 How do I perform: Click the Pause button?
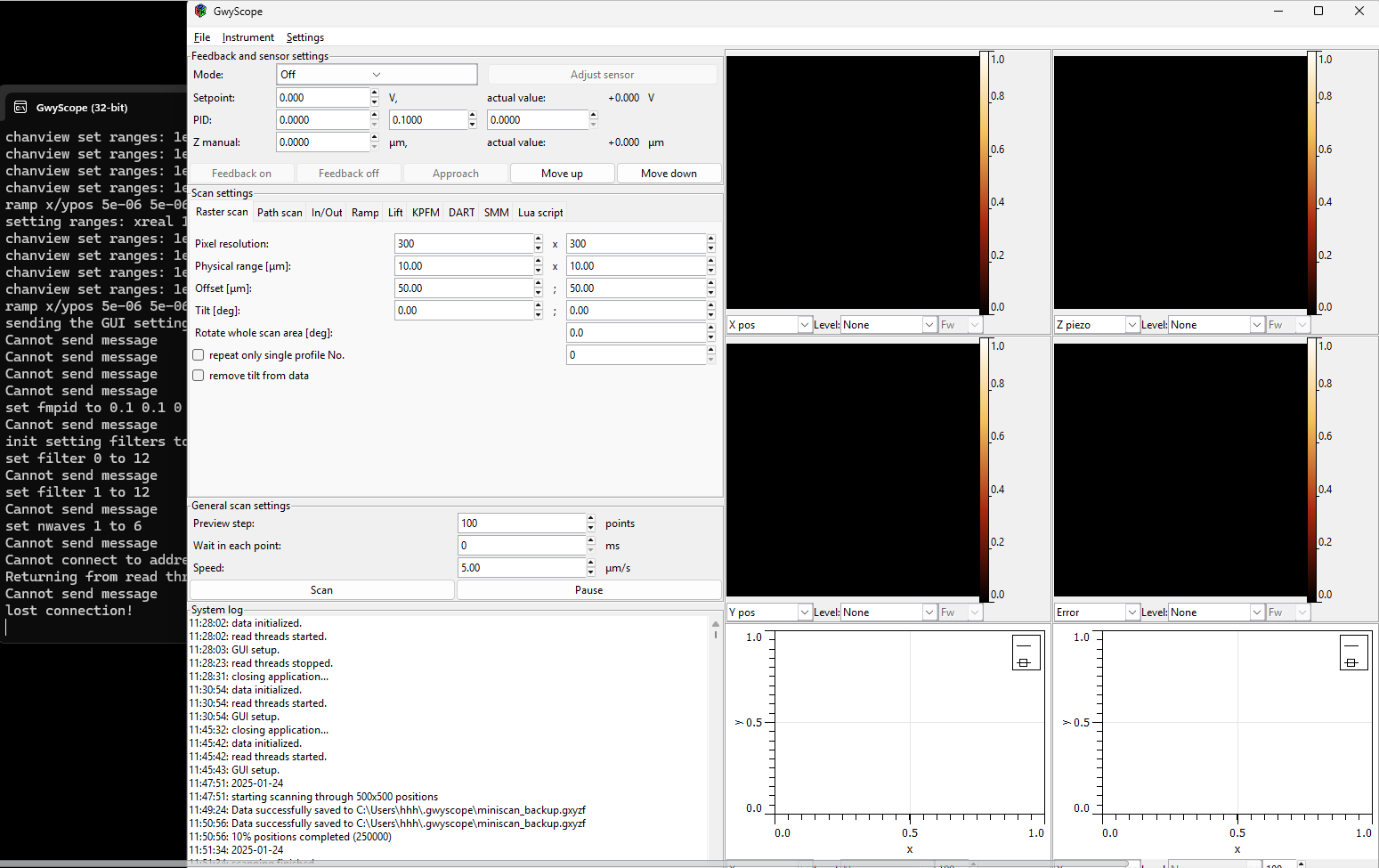(588, 590)
